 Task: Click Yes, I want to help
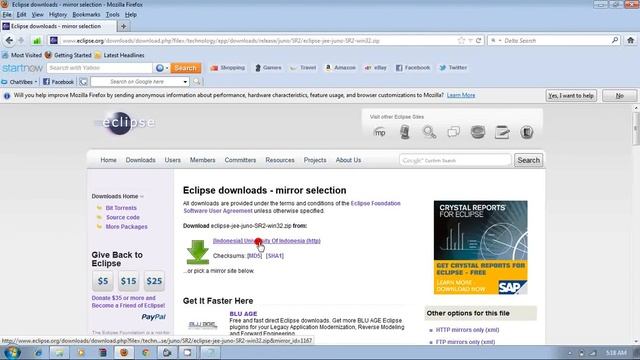571,96
